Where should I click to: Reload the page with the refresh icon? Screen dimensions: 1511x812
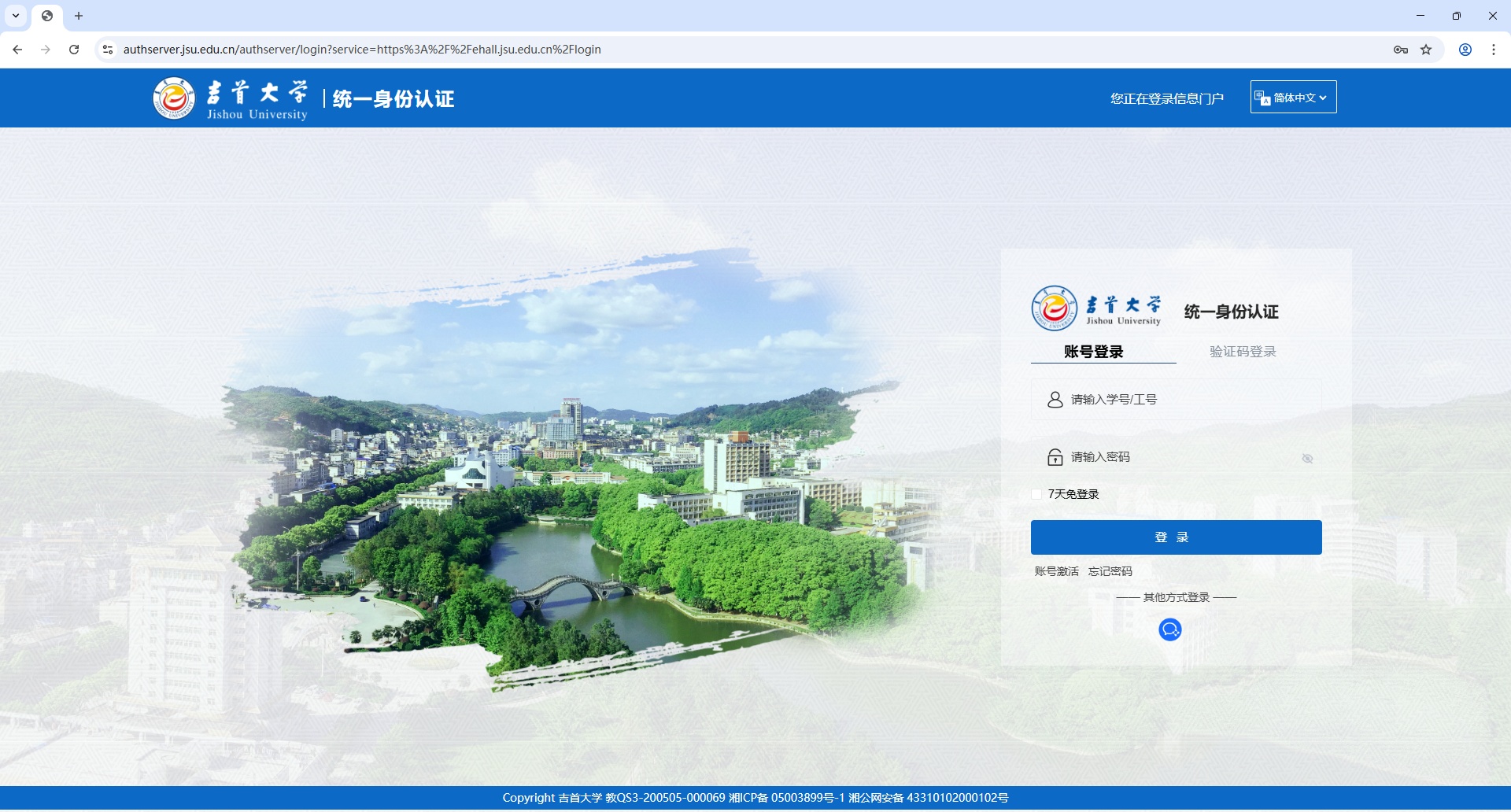74,49
